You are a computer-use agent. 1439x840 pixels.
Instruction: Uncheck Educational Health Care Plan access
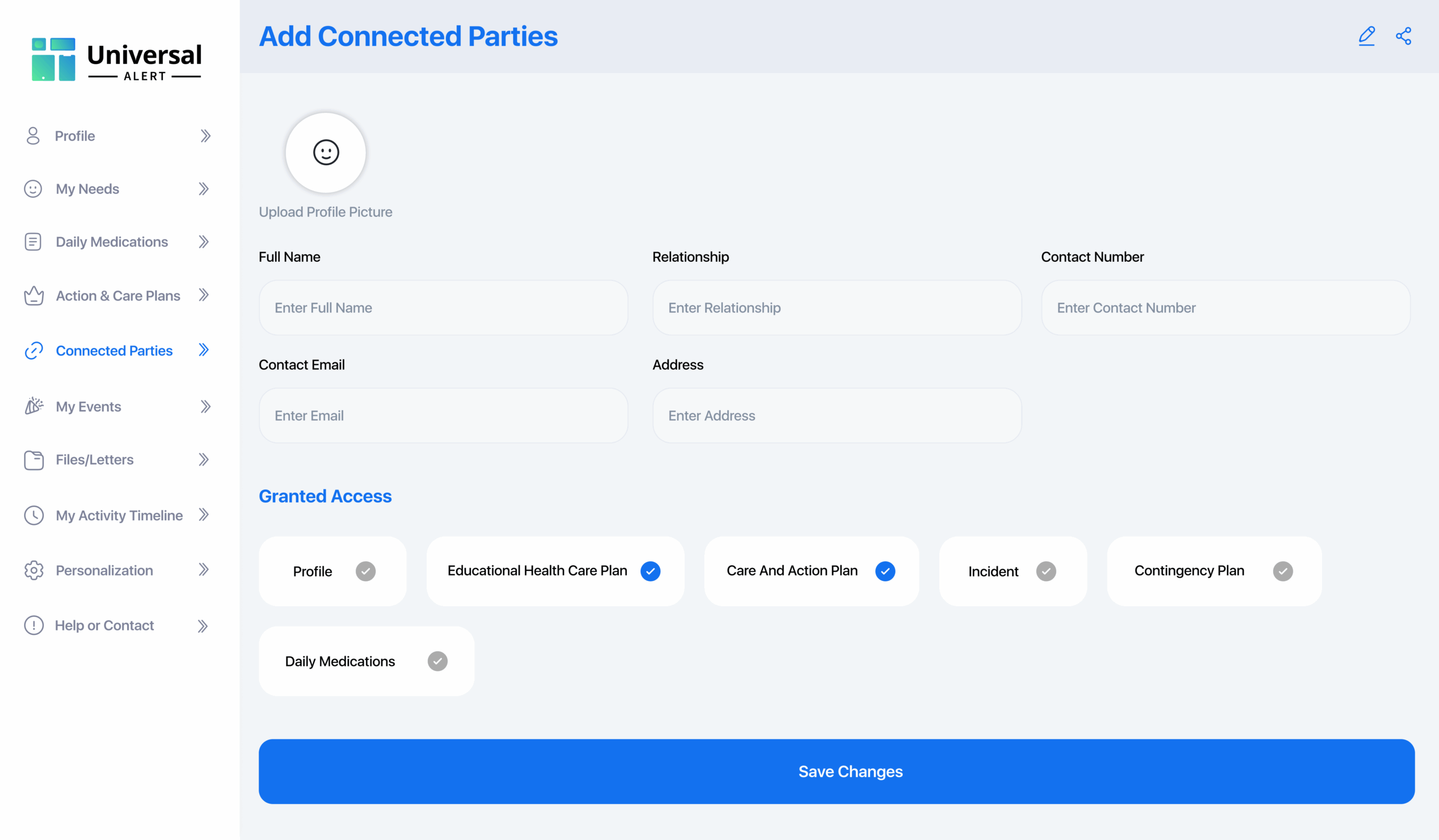pos(650,571)
